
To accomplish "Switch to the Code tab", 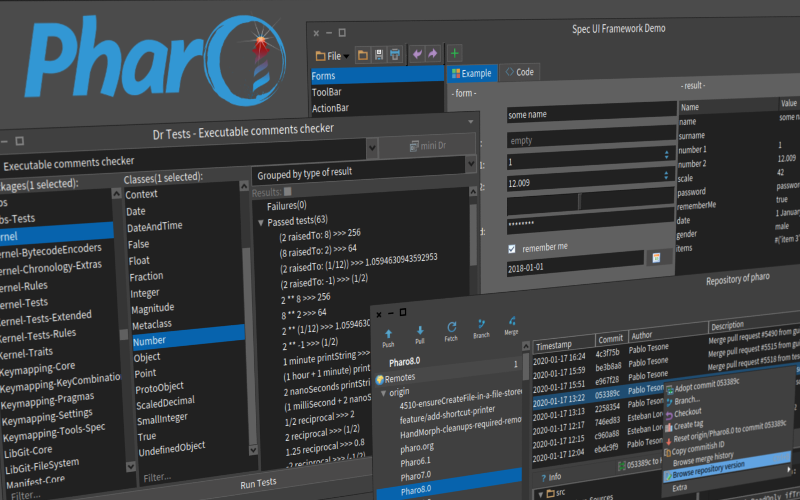I will (519, 72).
